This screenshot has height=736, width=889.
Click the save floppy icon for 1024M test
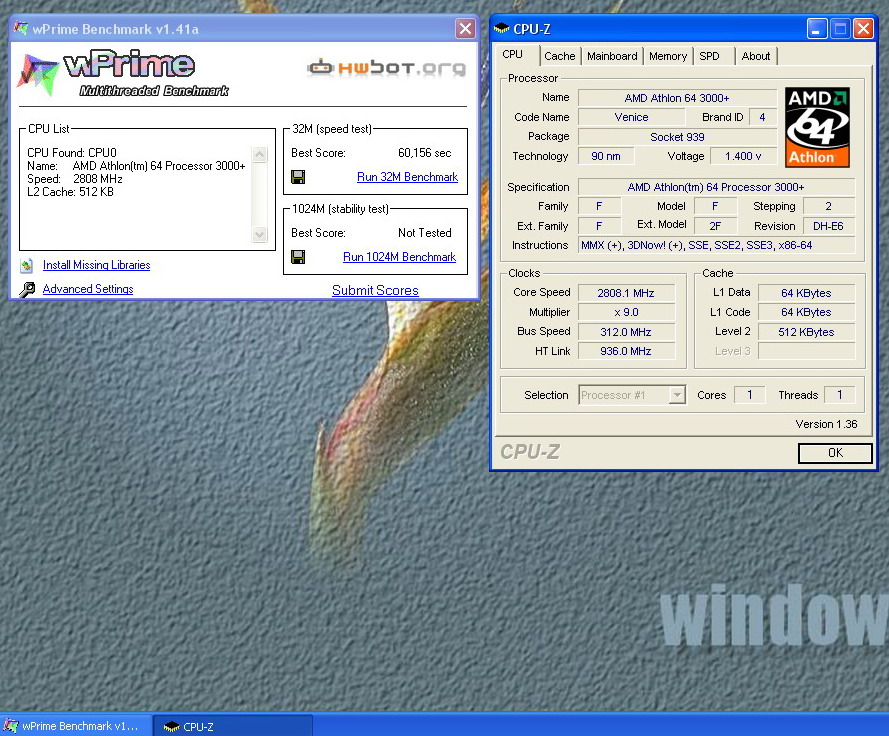coord(298,257)
